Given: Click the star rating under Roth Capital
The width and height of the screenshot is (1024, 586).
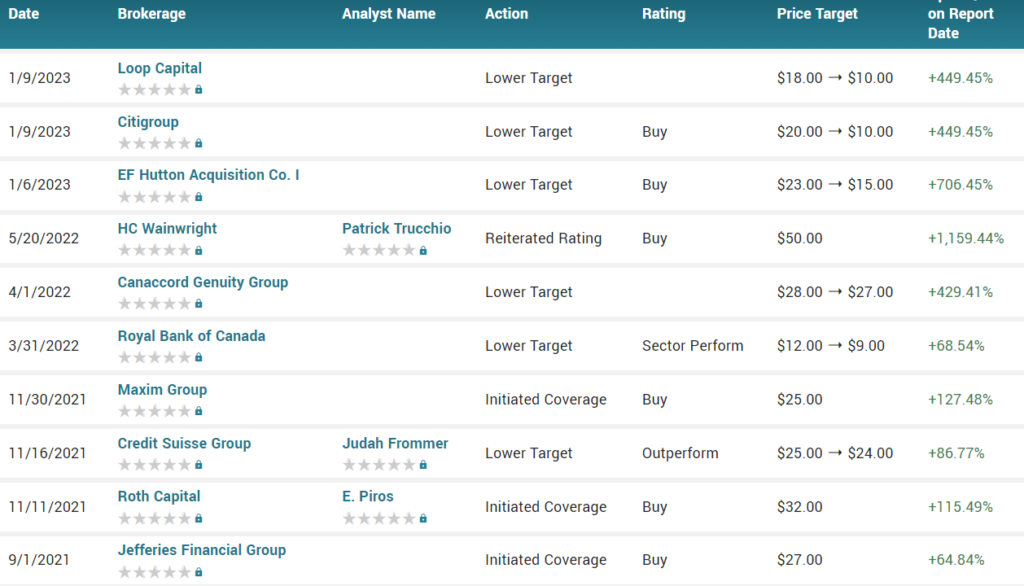Looking at the screenshot, I should [x=154, y=518].
